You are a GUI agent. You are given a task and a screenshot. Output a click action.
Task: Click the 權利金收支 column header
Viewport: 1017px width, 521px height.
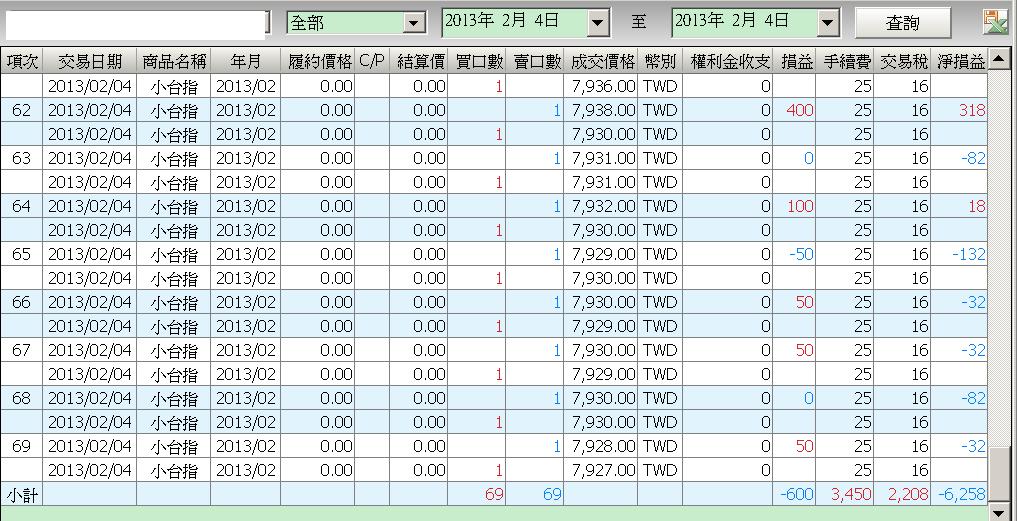coord(728,61)
